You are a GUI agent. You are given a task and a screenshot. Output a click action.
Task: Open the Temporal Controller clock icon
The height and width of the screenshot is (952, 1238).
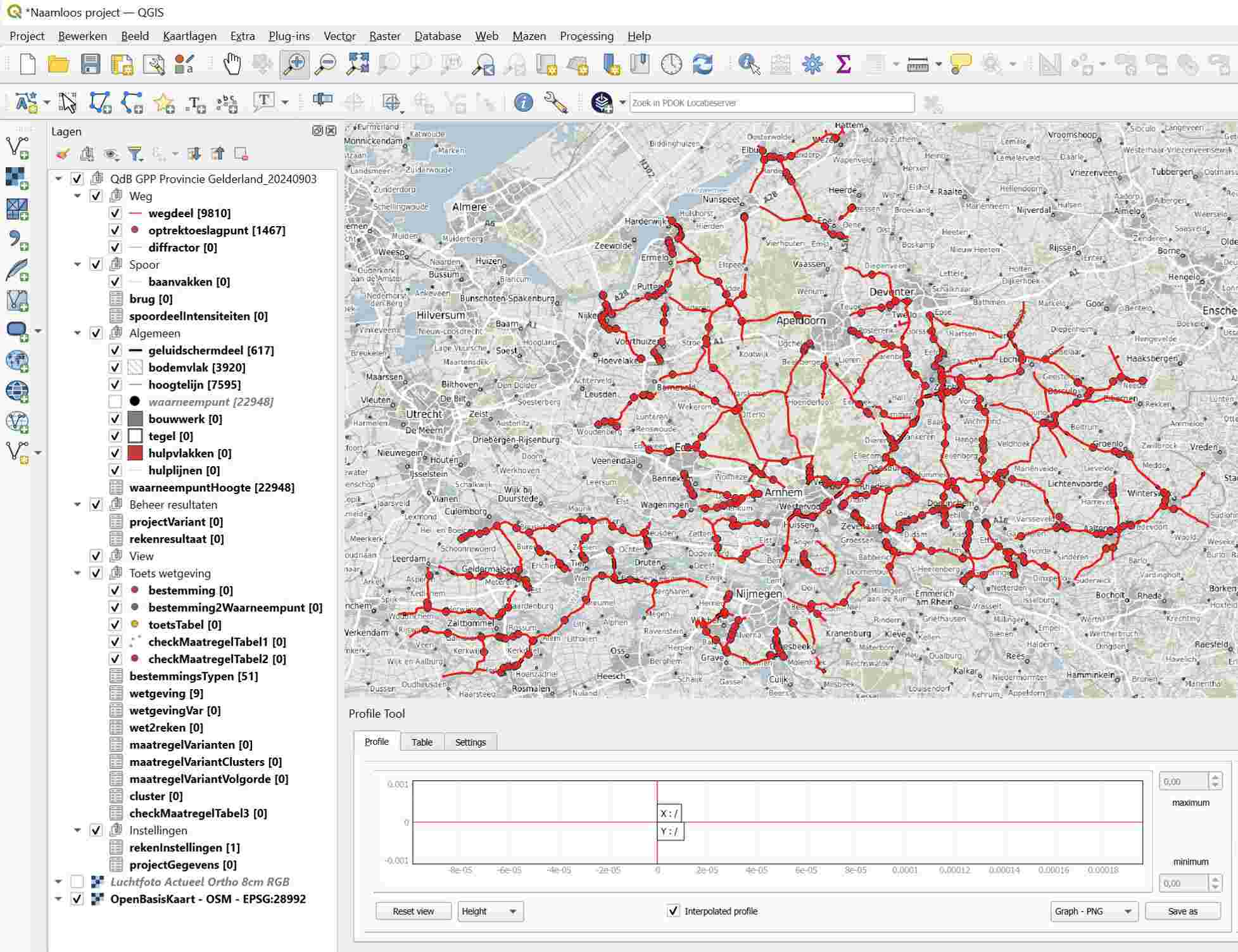pyautogui.click(x=669, y=64)
